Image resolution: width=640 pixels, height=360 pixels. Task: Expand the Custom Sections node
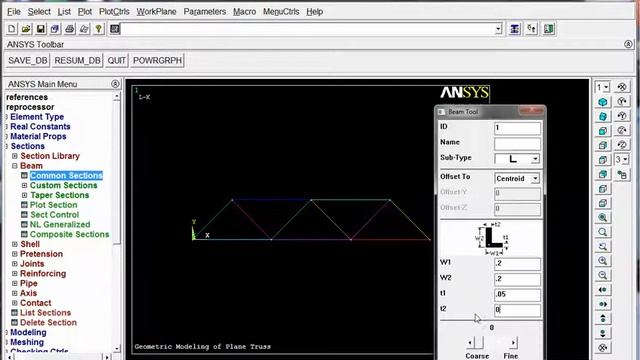24,185
